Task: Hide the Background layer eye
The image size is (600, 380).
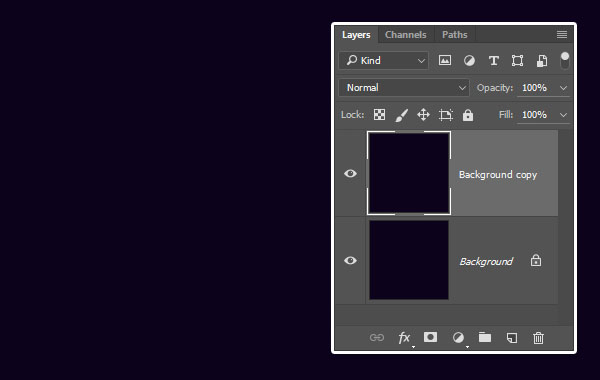Action: pyautogui.click(x=350, y=261)
